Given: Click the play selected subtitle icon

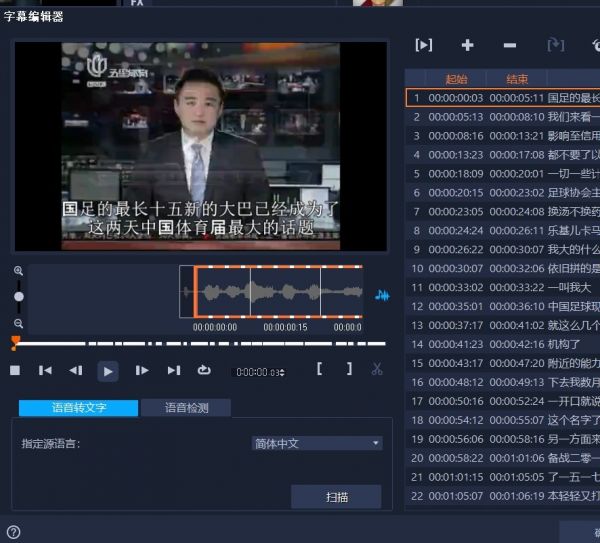Looking at the screenshot, I should tap(424, 45).
